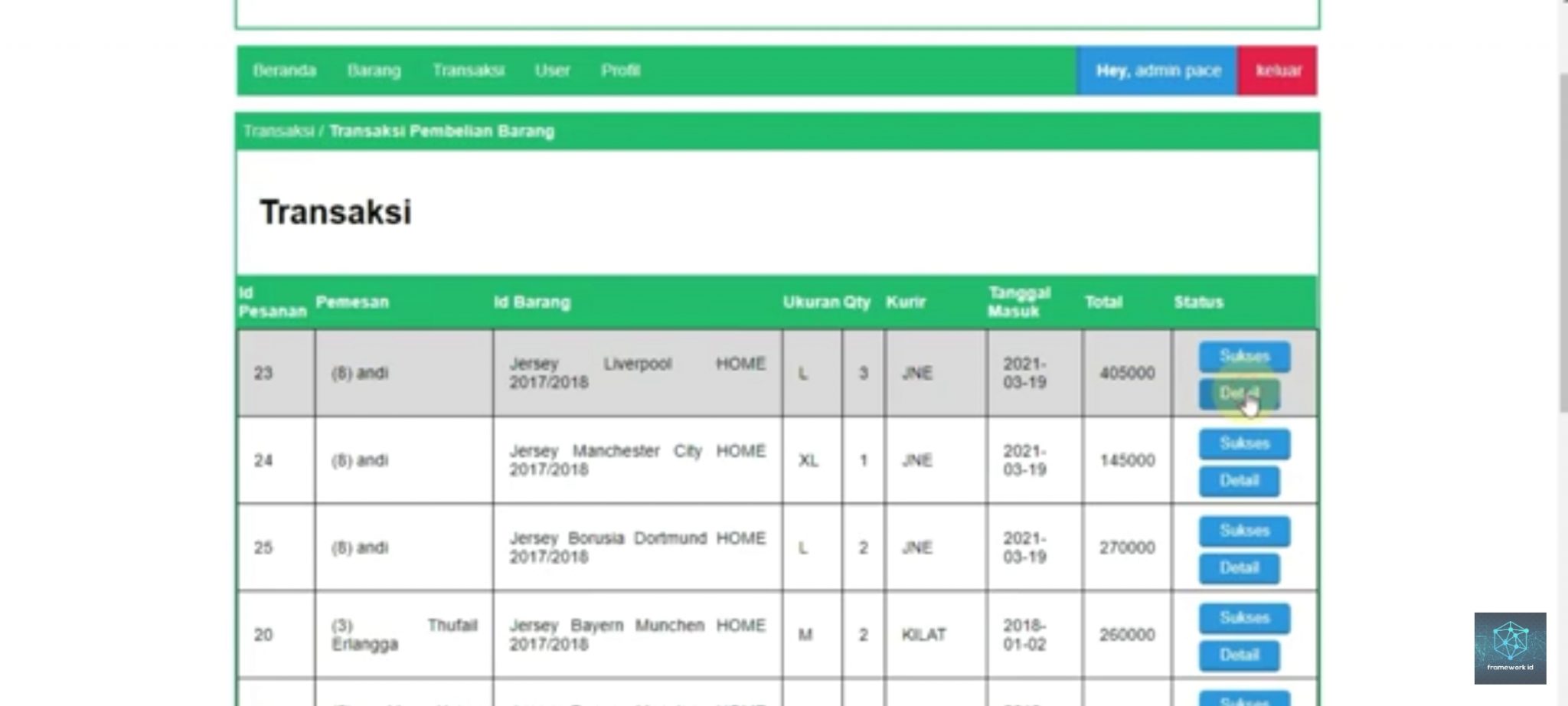Click the 'Hey, admin pace' account button
This screenshot has width=1568, height=706.
1158,70
